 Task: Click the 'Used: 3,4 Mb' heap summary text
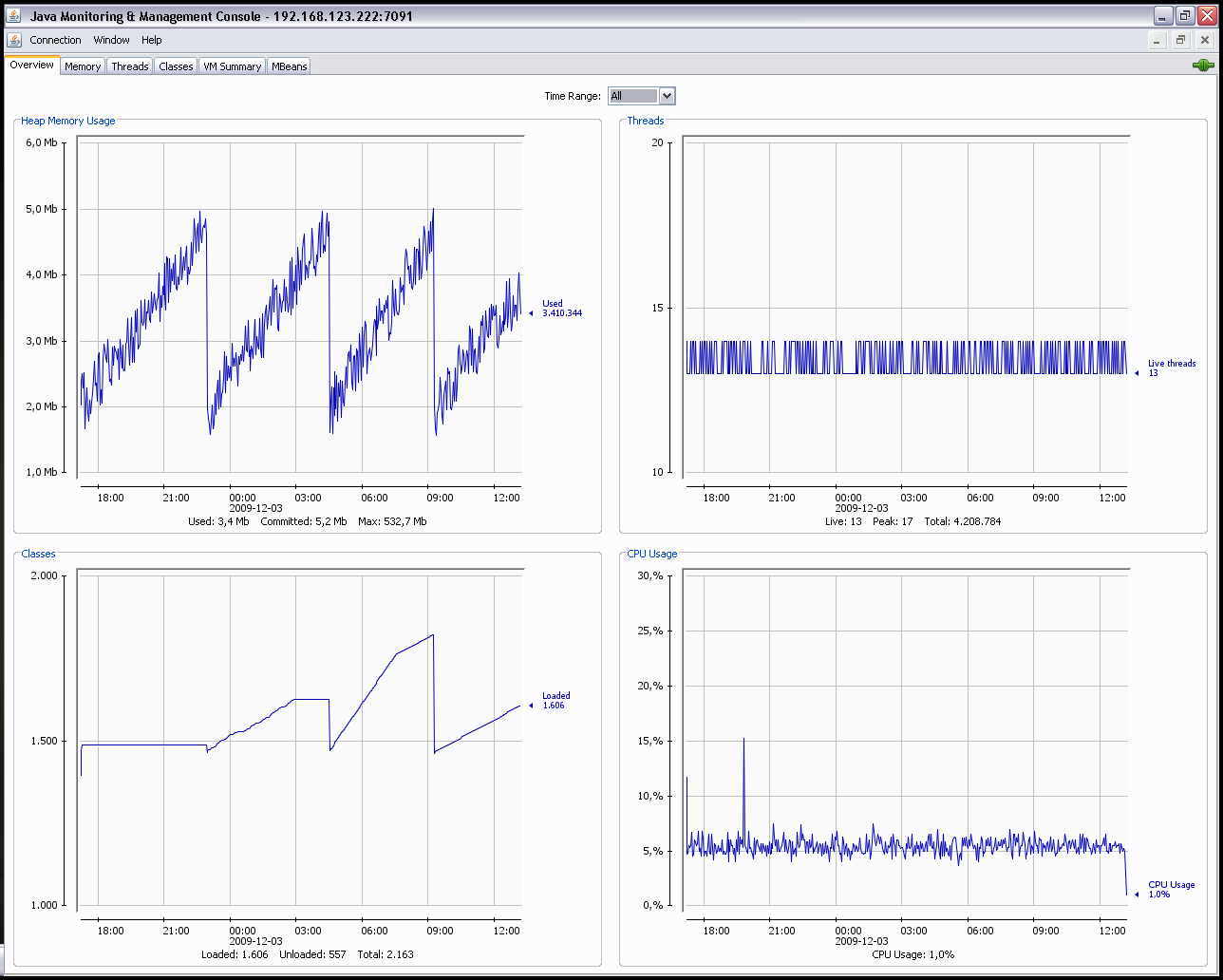point(218,521)
